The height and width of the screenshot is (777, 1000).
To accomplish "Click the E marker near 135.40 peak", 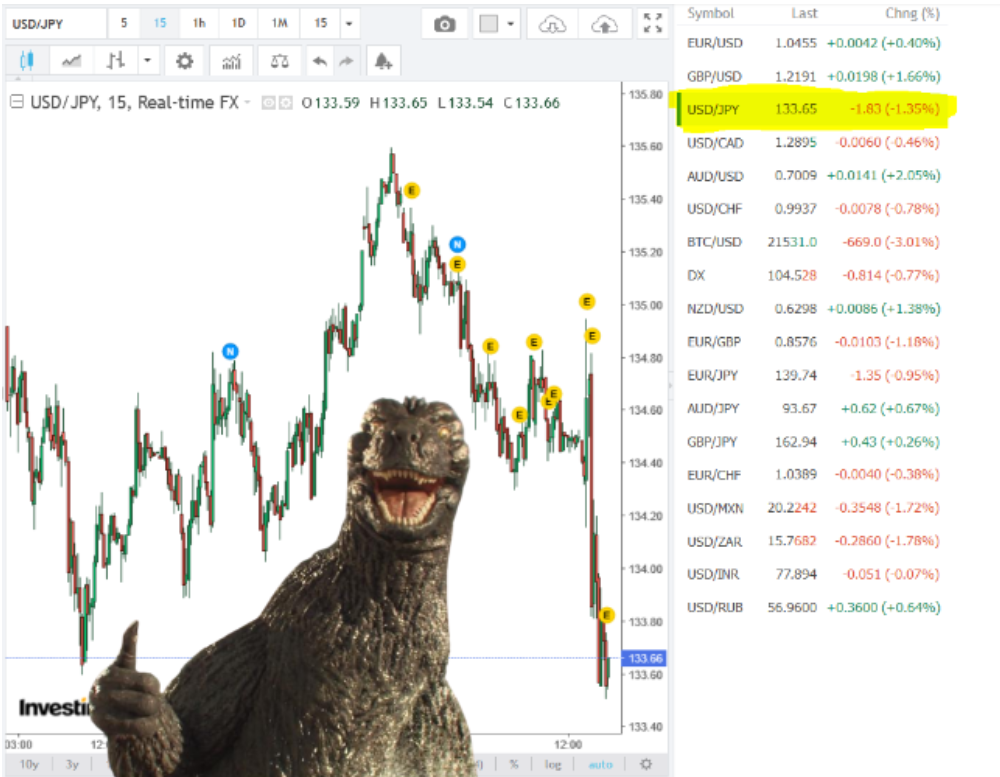I will pyautogui.click(x=412, y=190).
